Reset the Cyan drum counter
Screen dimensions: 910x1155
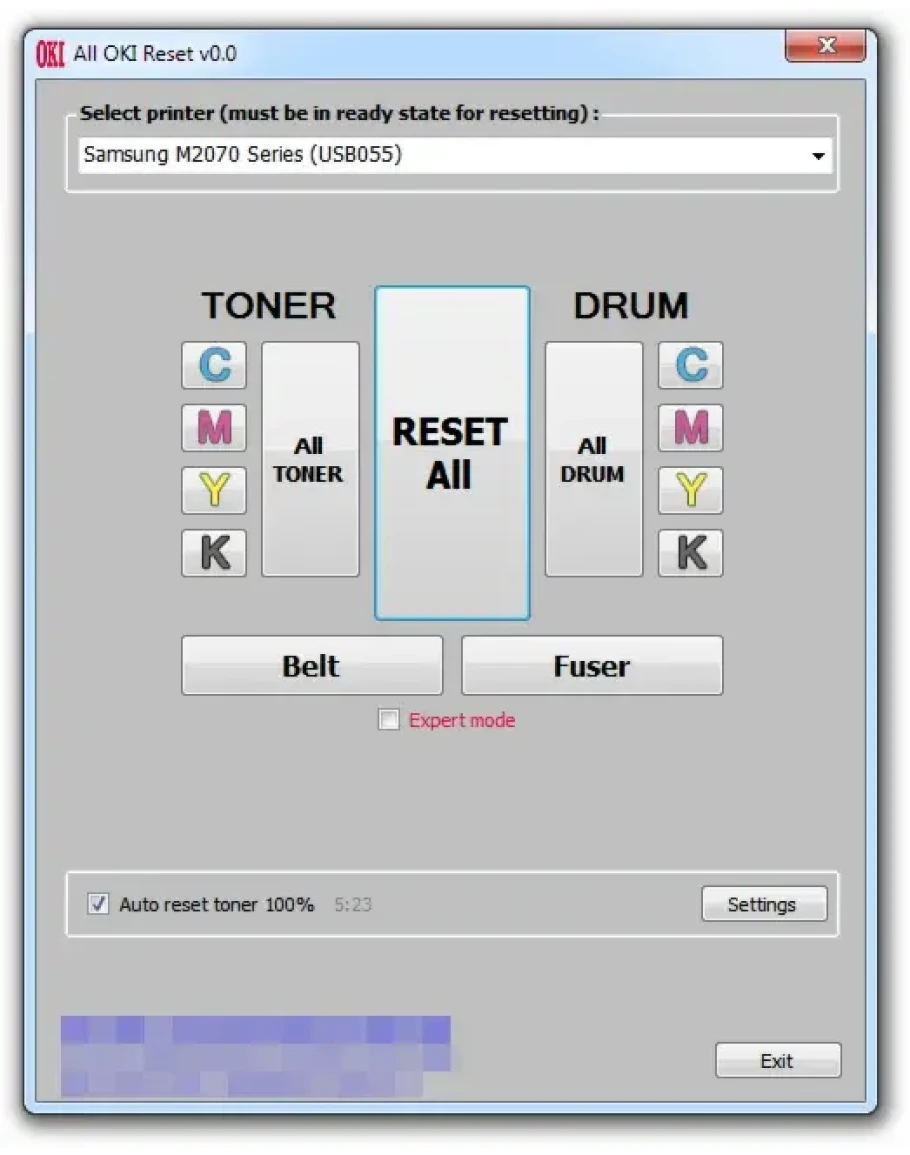point(690,365)
